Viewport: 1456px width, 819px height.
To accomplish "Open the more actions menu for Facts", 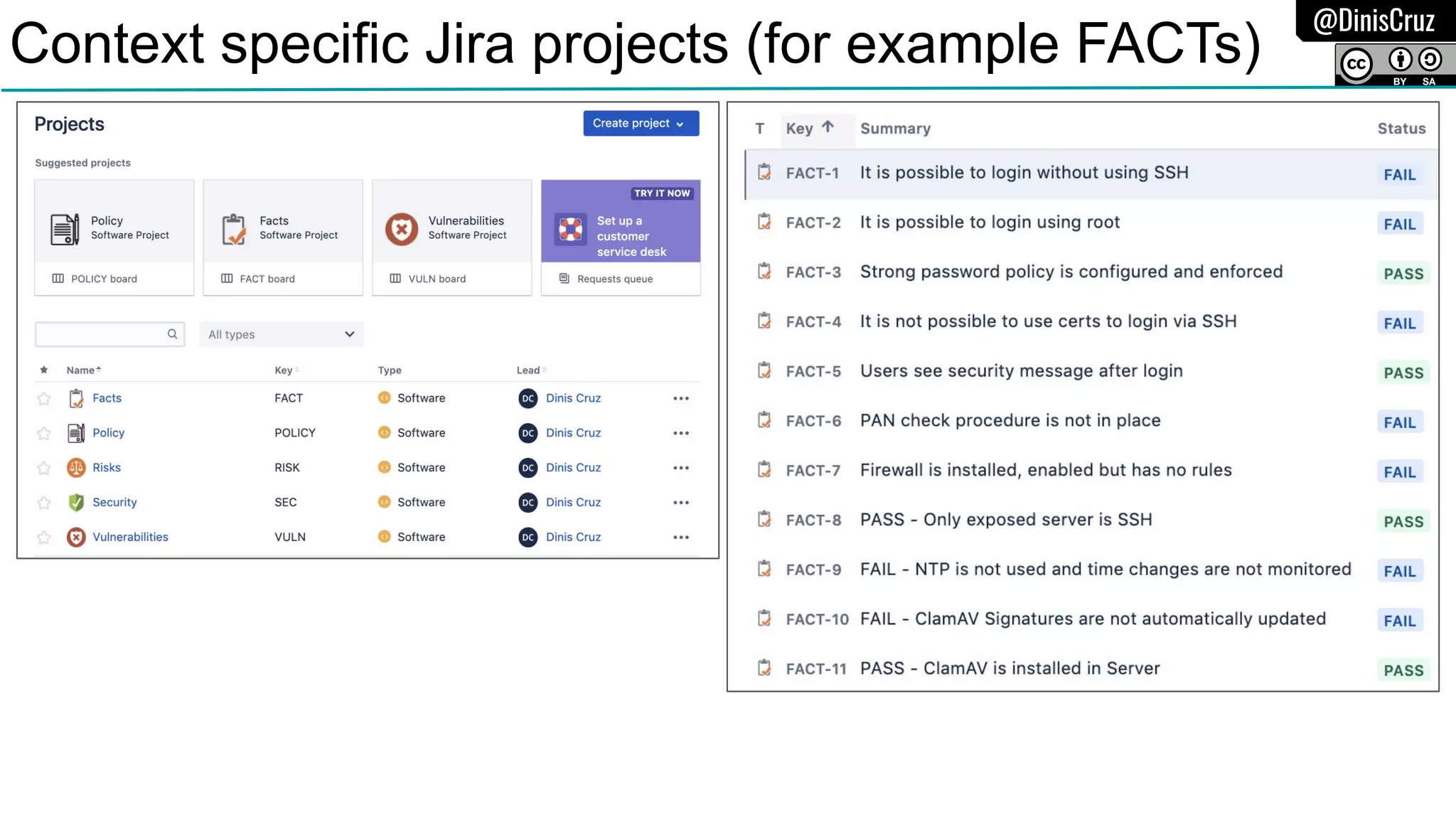I will pyautogui.click(x=681, y=398).
